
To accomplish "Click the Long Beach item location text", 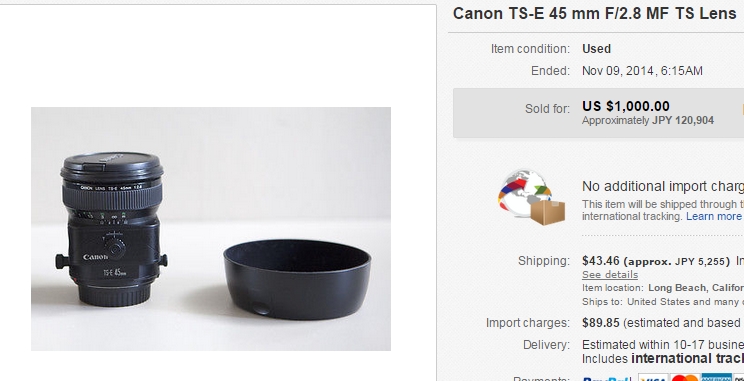I will pos(696,288).
